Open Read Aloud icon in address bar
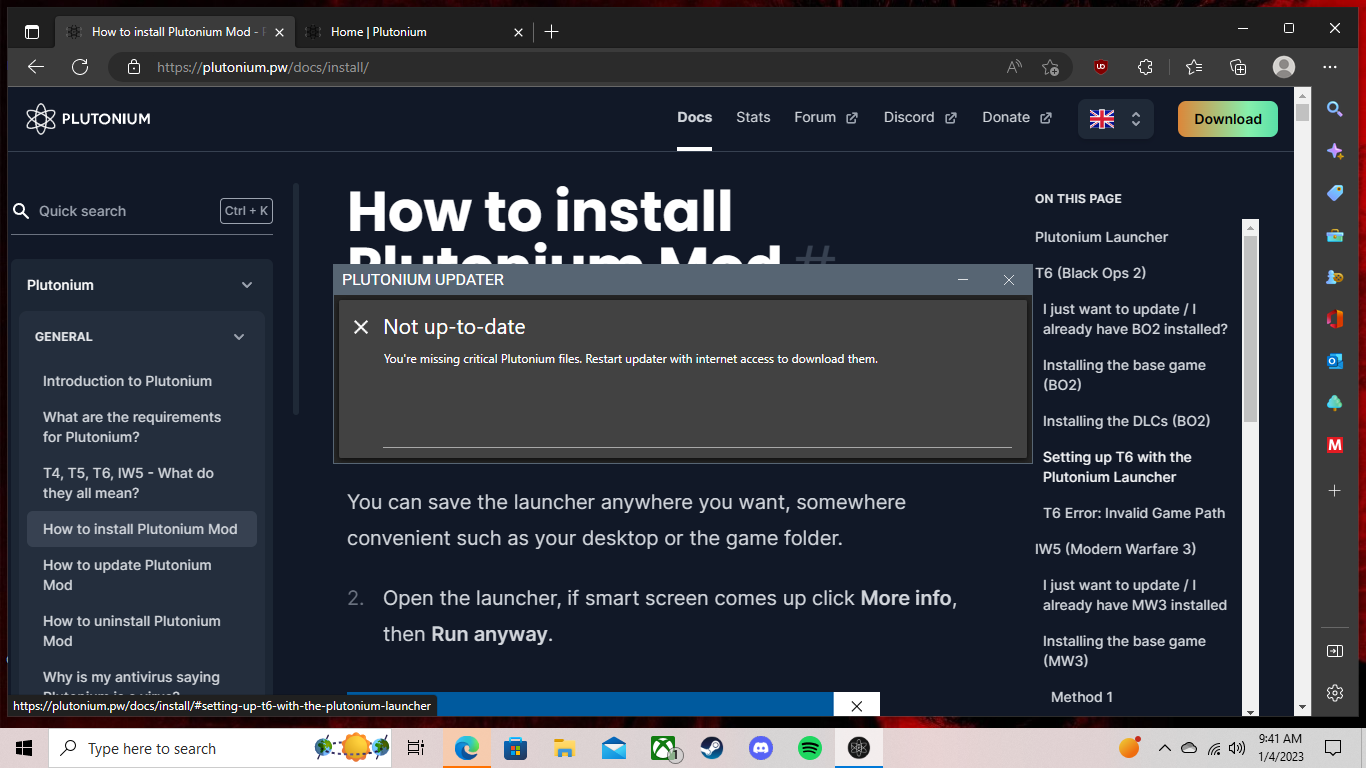The image size is (1366, 768). point(1014,67)
